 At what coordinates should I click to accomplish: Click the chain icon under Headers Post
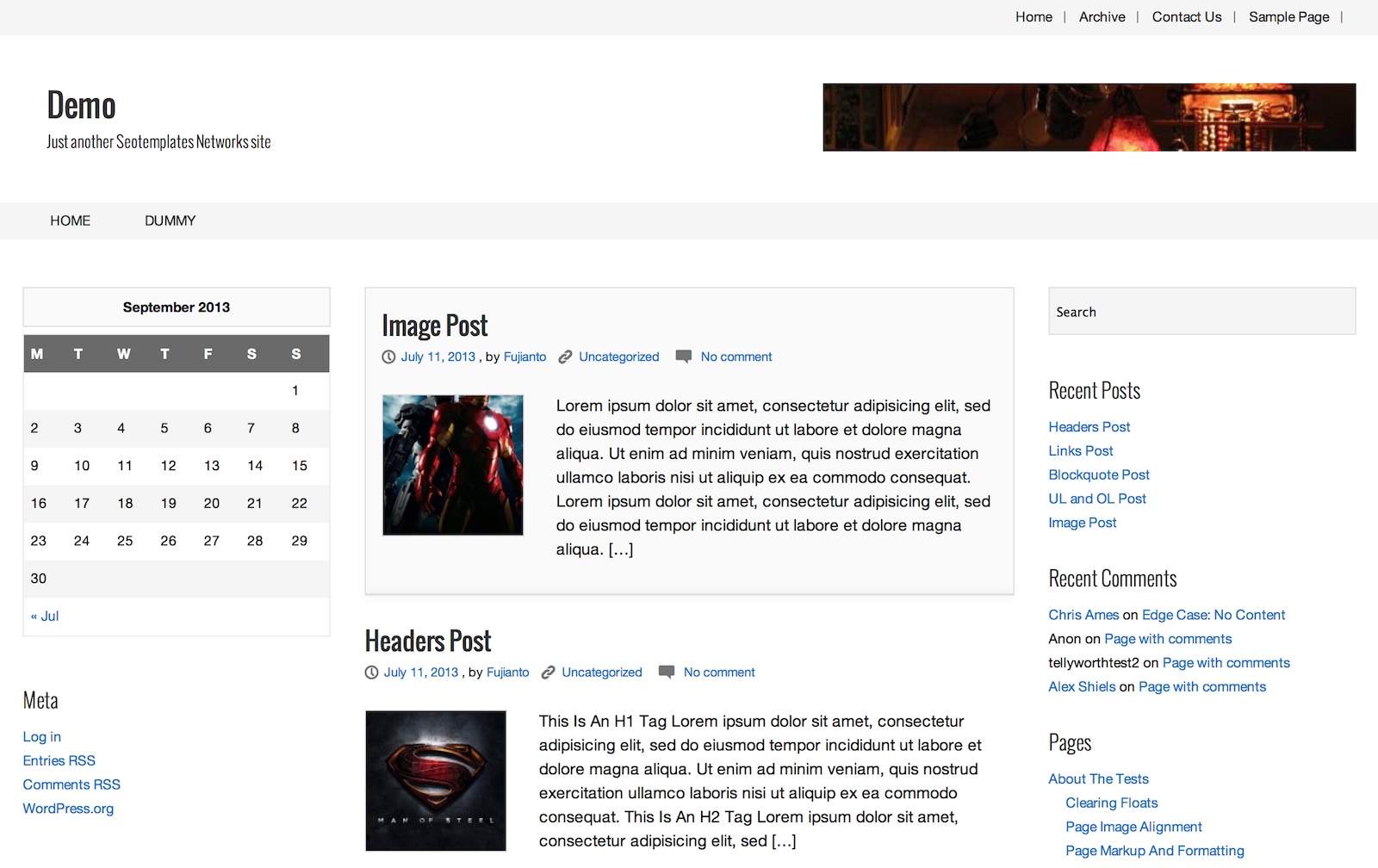tap(548, 673)
